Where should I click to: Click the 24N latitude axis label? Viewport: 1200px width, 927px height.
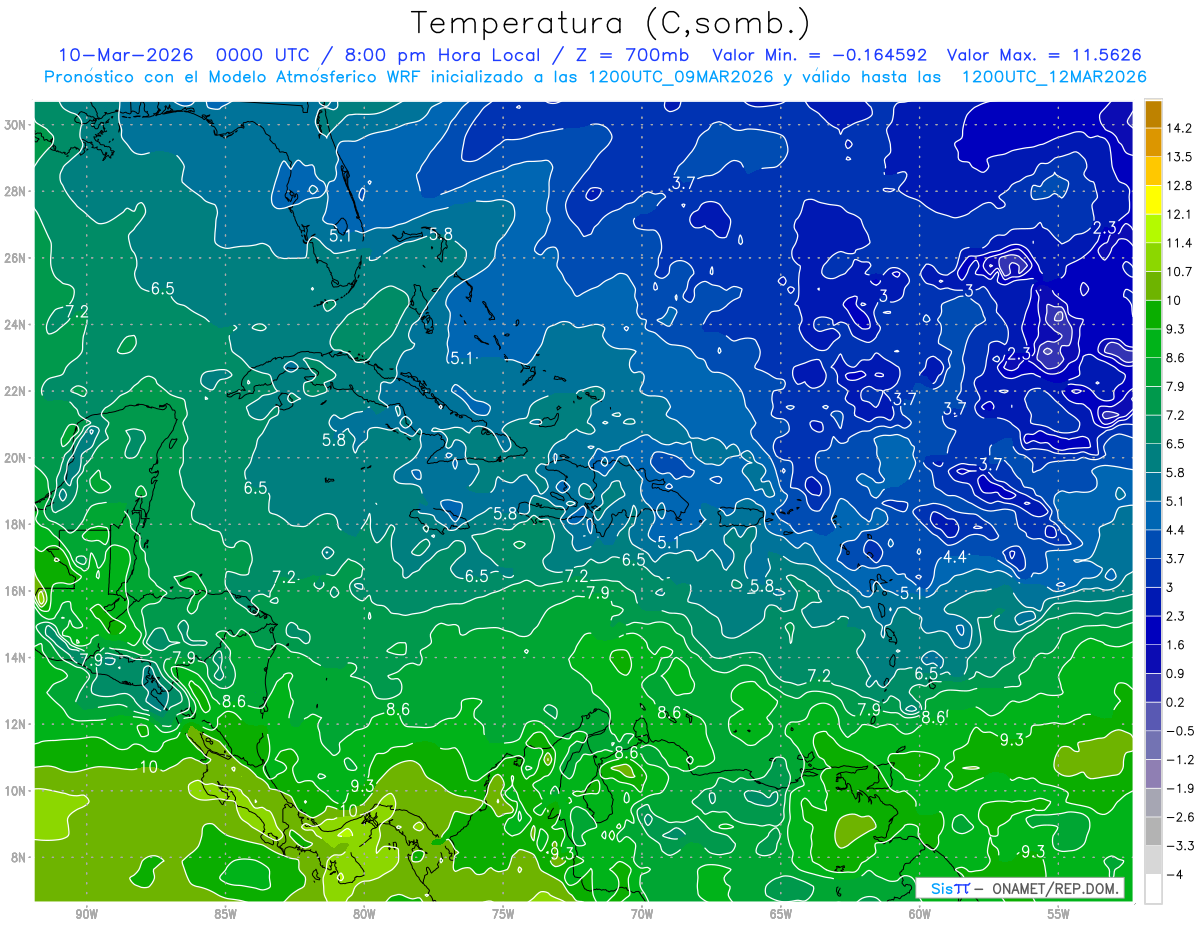(16, 325)
